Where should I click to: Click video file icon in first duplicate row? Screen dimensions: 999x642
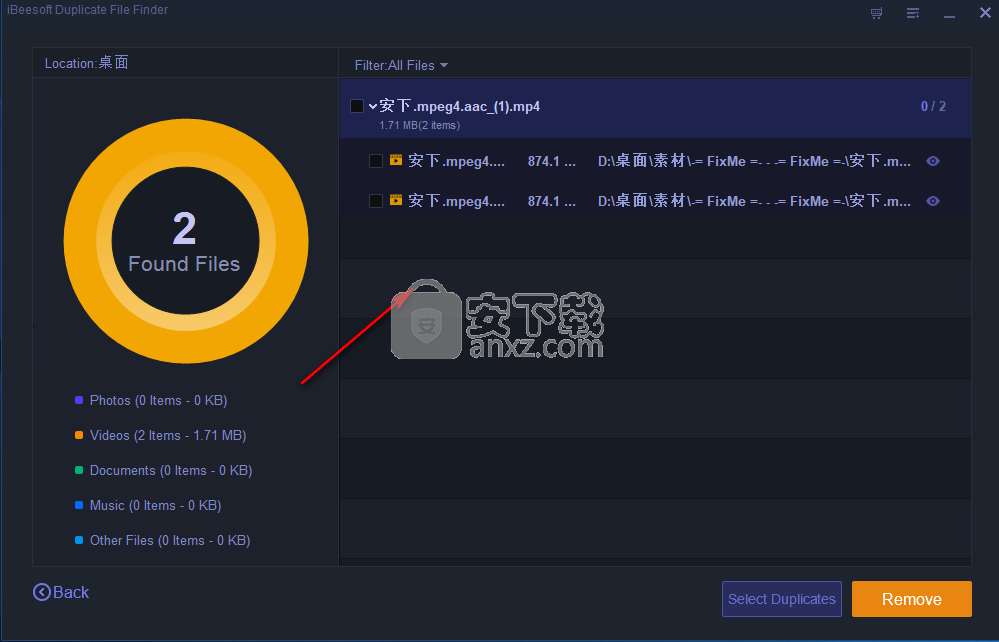(396, 160)
